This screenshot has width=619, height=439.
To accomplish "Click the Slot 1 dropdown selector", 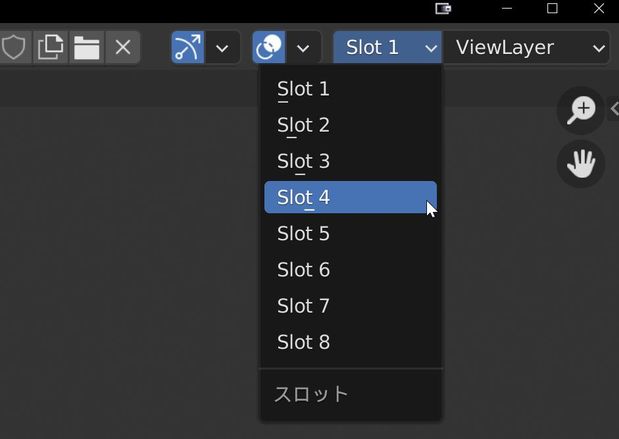I will pos(388,47).
